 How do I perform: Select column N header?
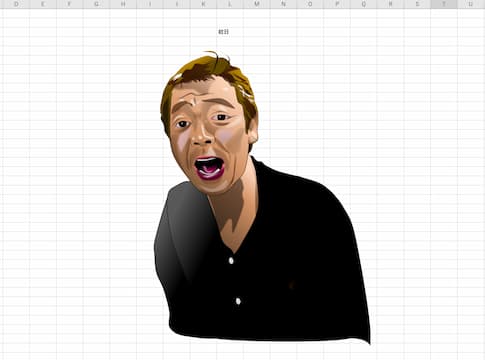[283, 4]
